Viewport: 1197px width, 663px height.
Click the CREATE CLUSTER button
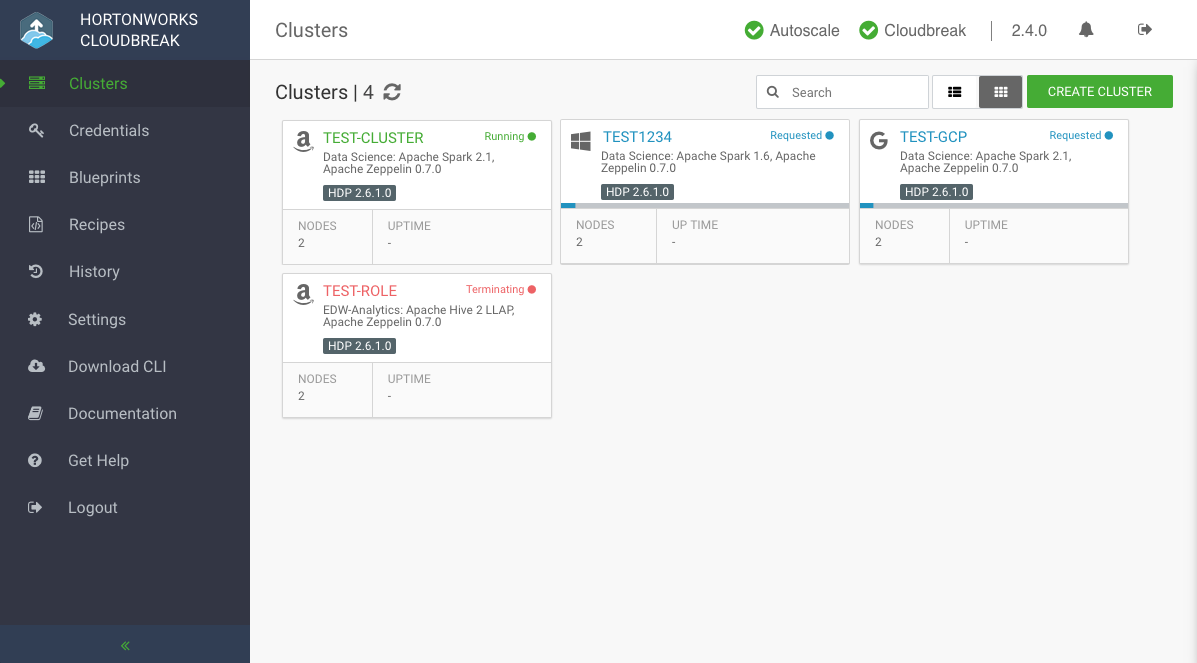pos(1099,92)
